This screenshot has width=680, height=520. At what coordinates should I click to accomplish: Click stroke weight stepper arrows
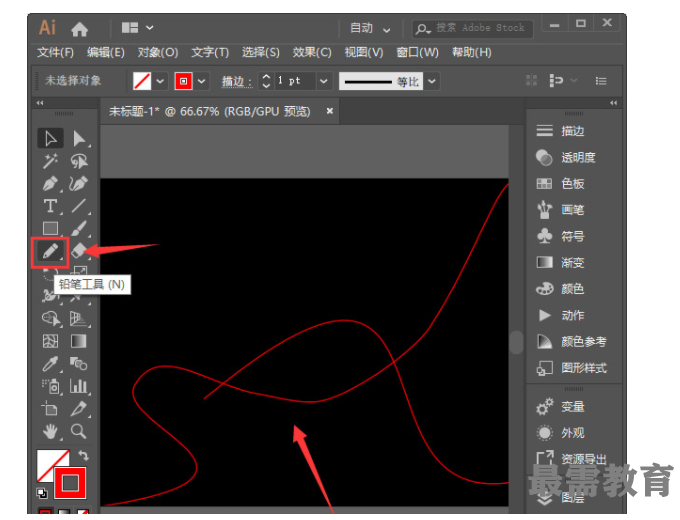tap(266, 81)
